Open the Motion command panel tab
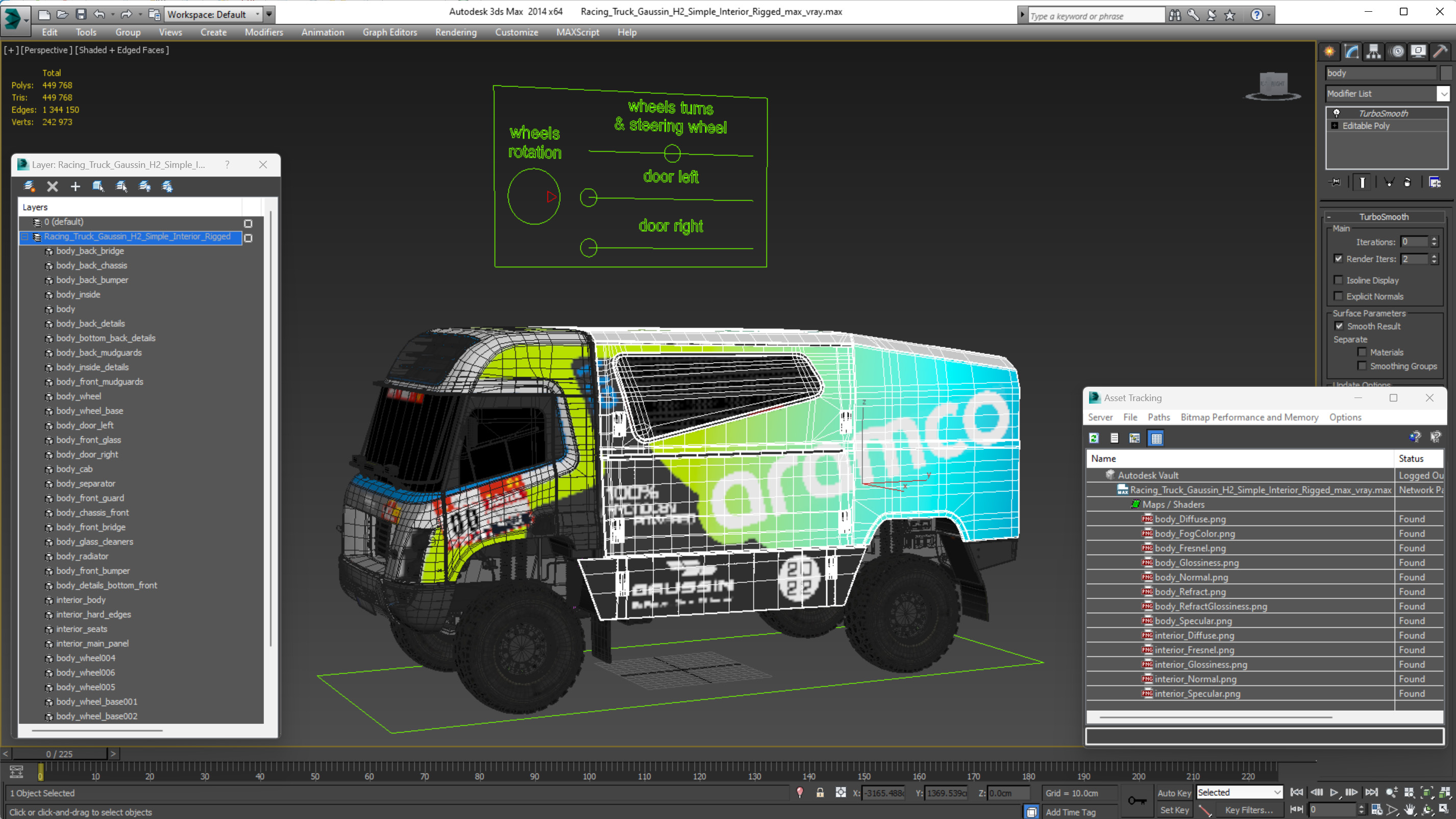The image size is (1456, 819). [x=1397, y=52]
